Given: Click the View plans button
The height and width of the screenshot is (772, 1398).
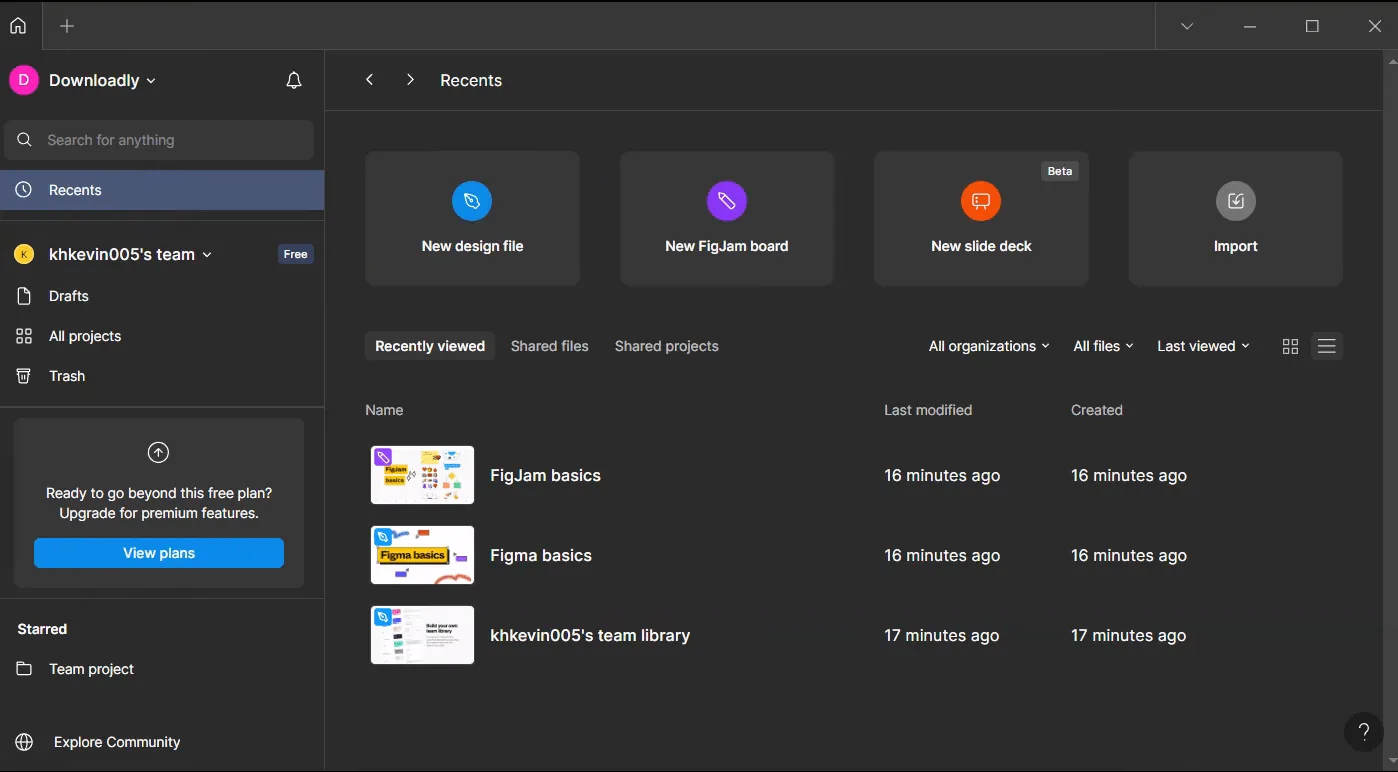Looking at the screenshot, I should click(x=159, y=553).
